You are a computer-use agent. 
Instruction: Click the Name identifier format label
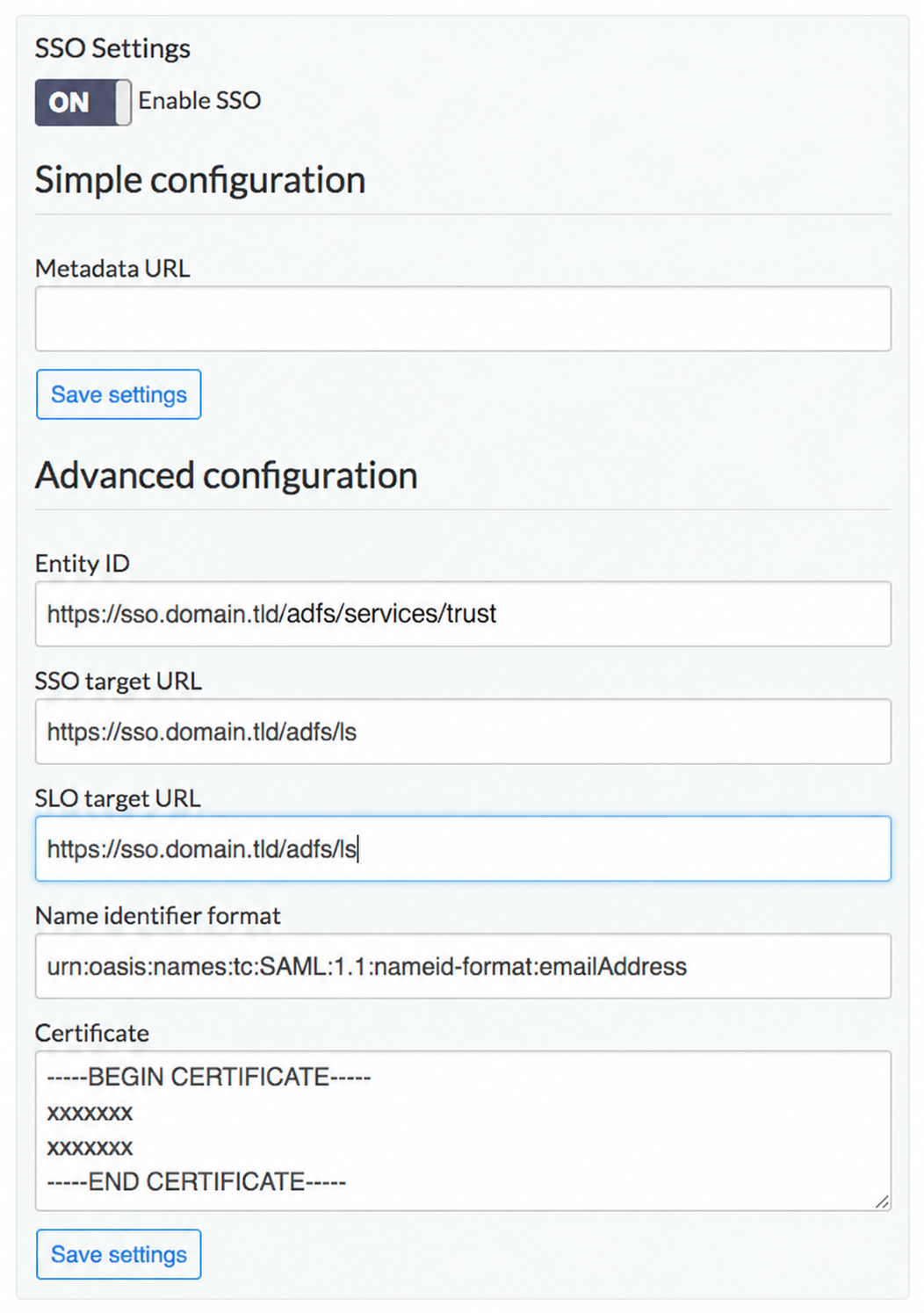point(158,916)
